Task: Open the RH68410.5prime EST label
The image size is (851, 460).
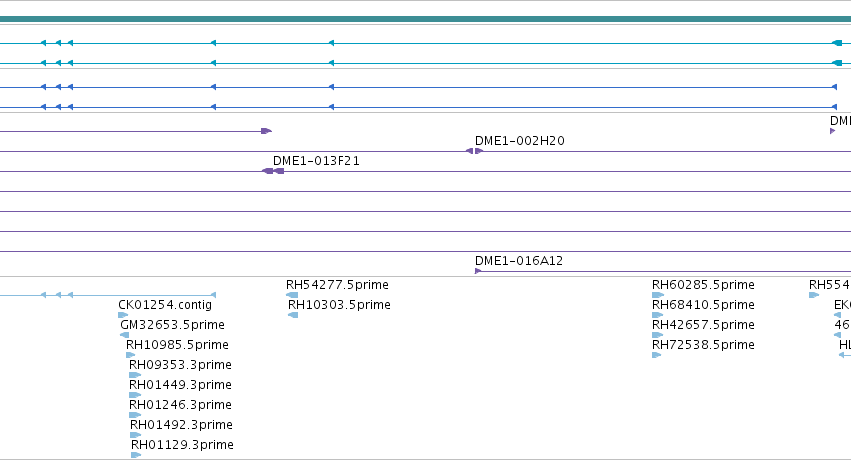Action: (x=703, y=305)
